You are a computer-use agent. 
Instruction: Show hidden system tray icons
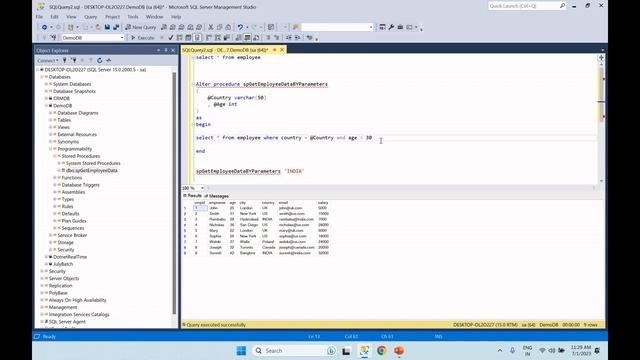click(500, 351)
